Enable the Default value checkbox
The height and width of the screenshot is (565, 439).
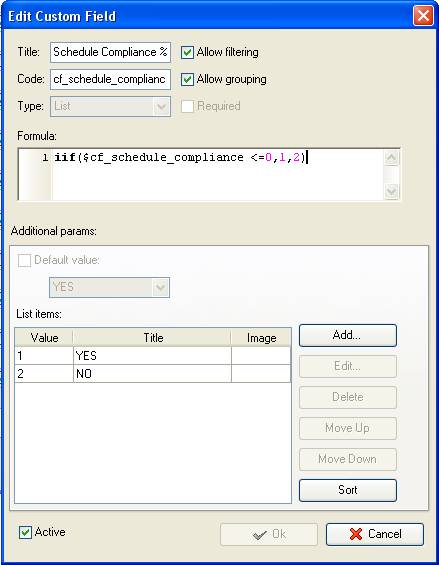click(x=24, y=260)
